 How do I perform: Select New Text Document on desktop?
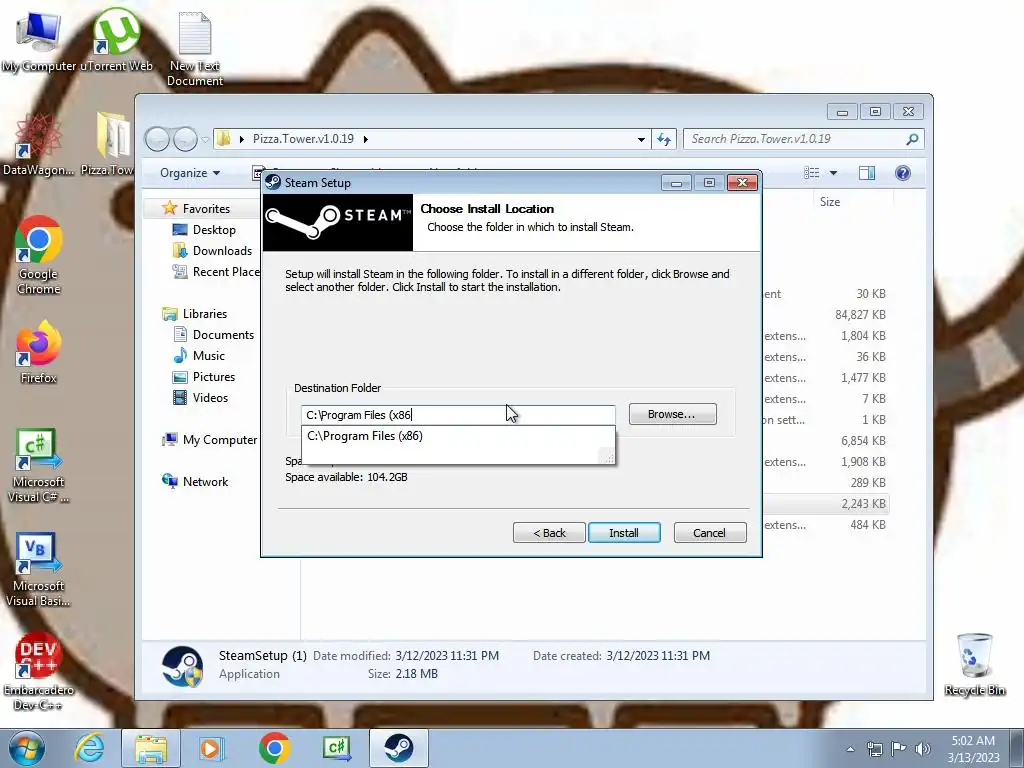(x=195, y=49)
